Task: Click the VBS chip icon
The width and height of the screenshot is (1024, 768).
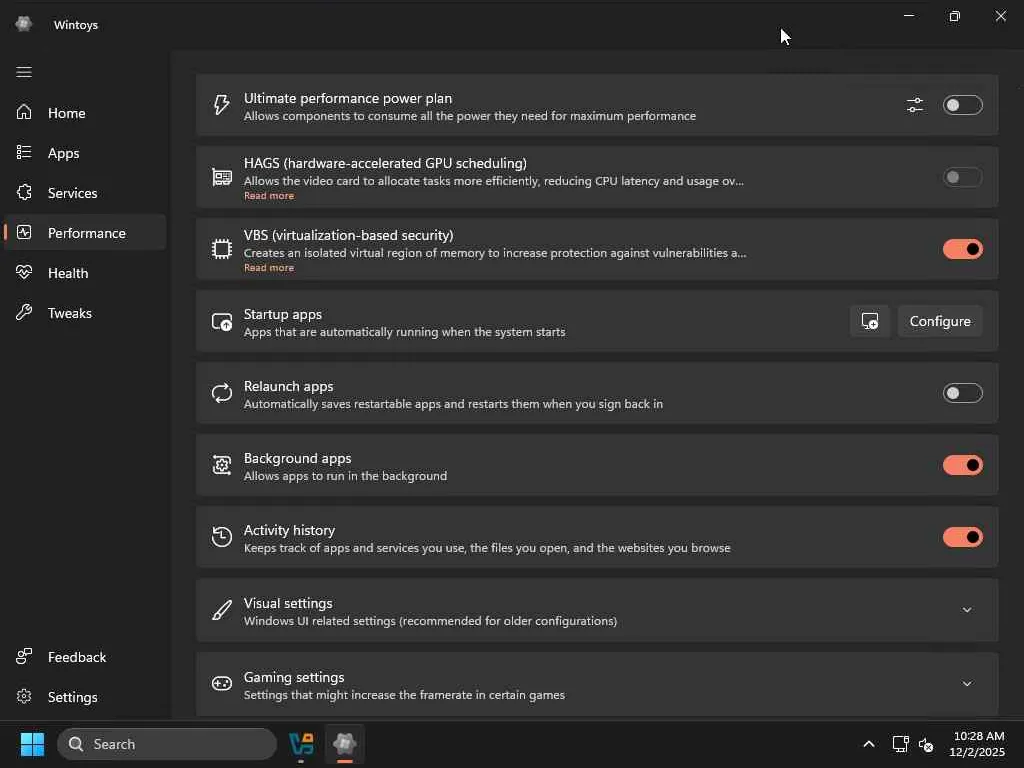Action: (222, 249)
